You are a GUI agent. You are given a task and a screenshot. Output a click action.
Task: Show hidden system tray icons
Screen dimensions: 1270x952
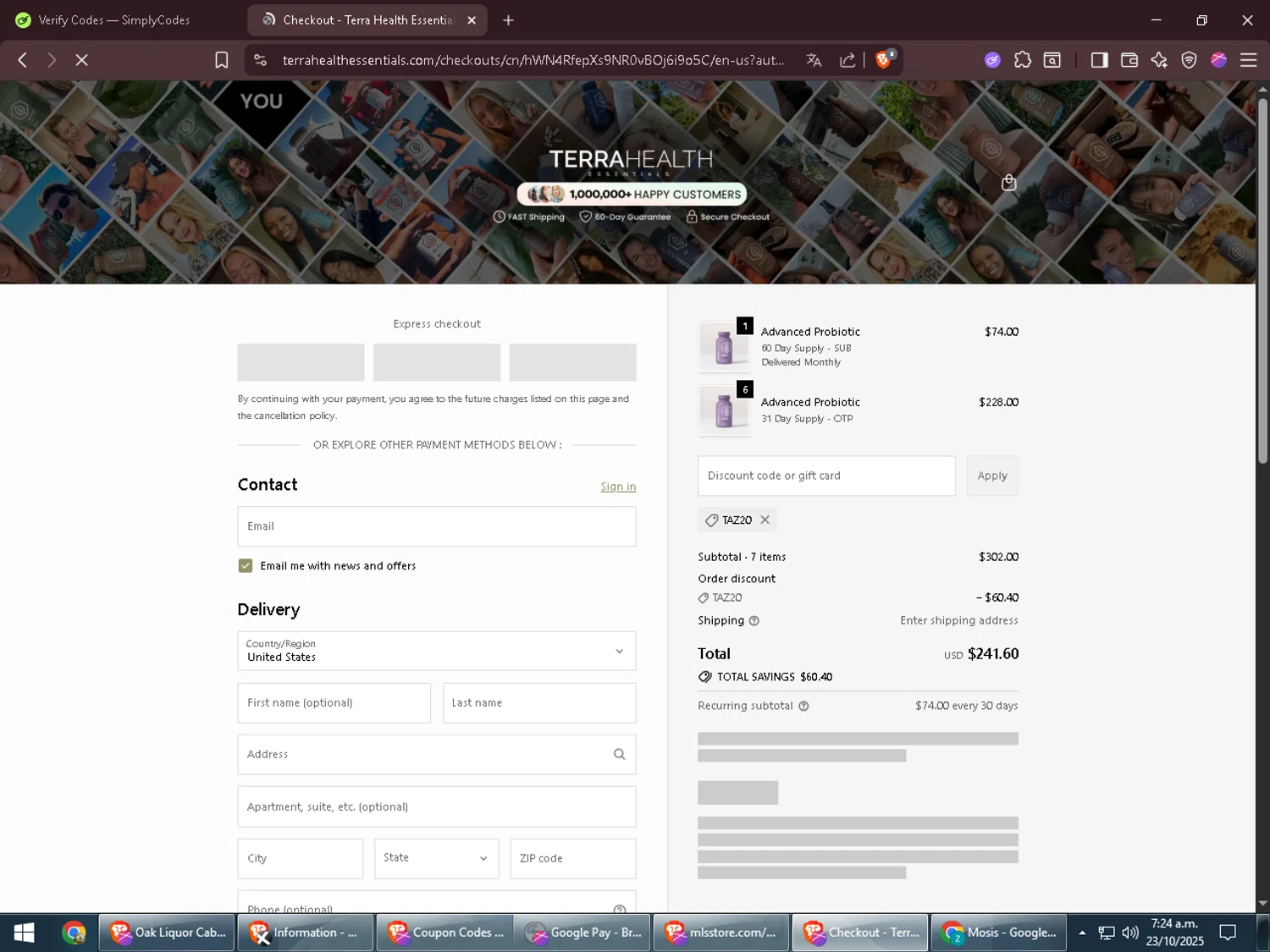tap(1082, 933)
